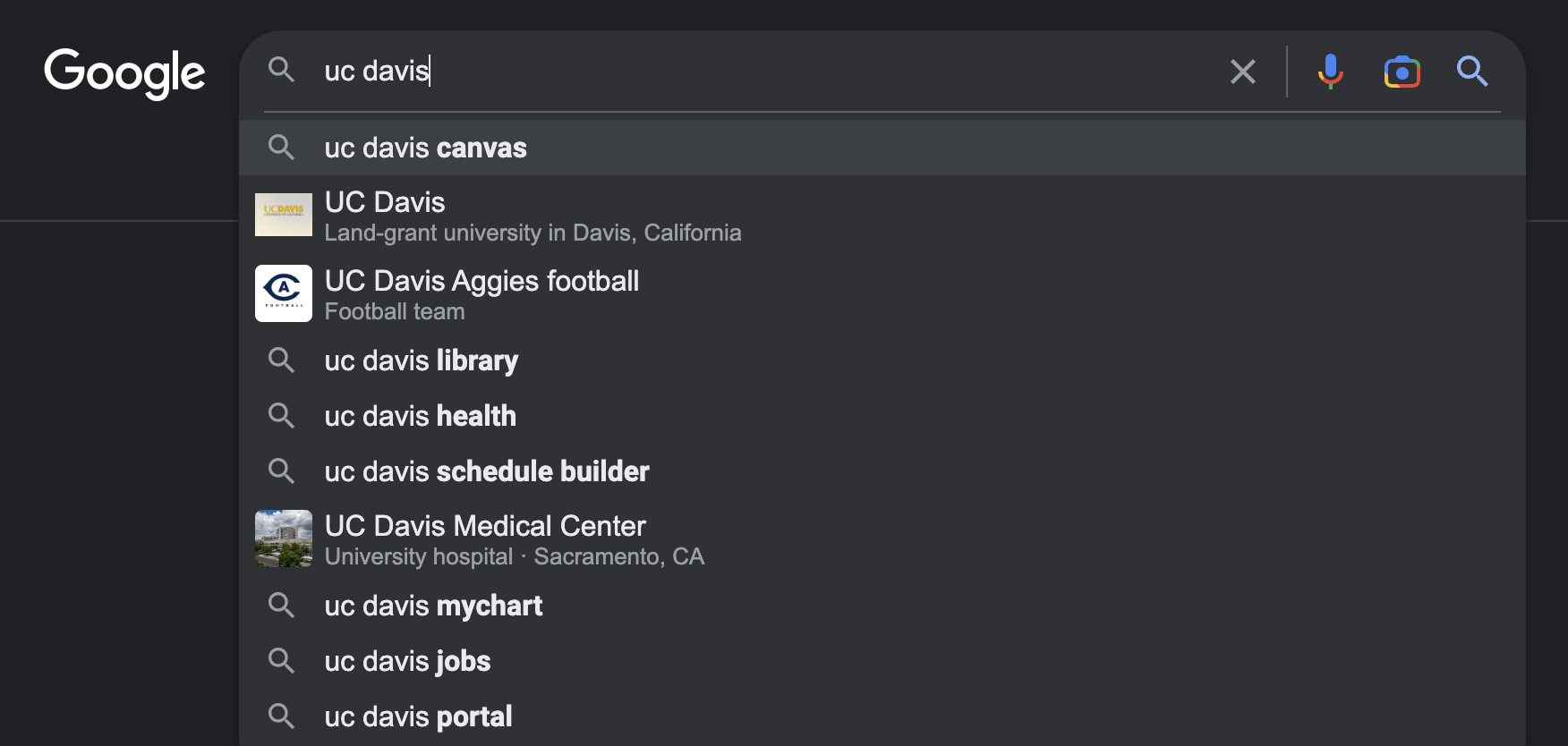This screenshot has width=1568, height=746.
Task: Select suggestion 'uc davis mychart'
Action: [882, 606]
